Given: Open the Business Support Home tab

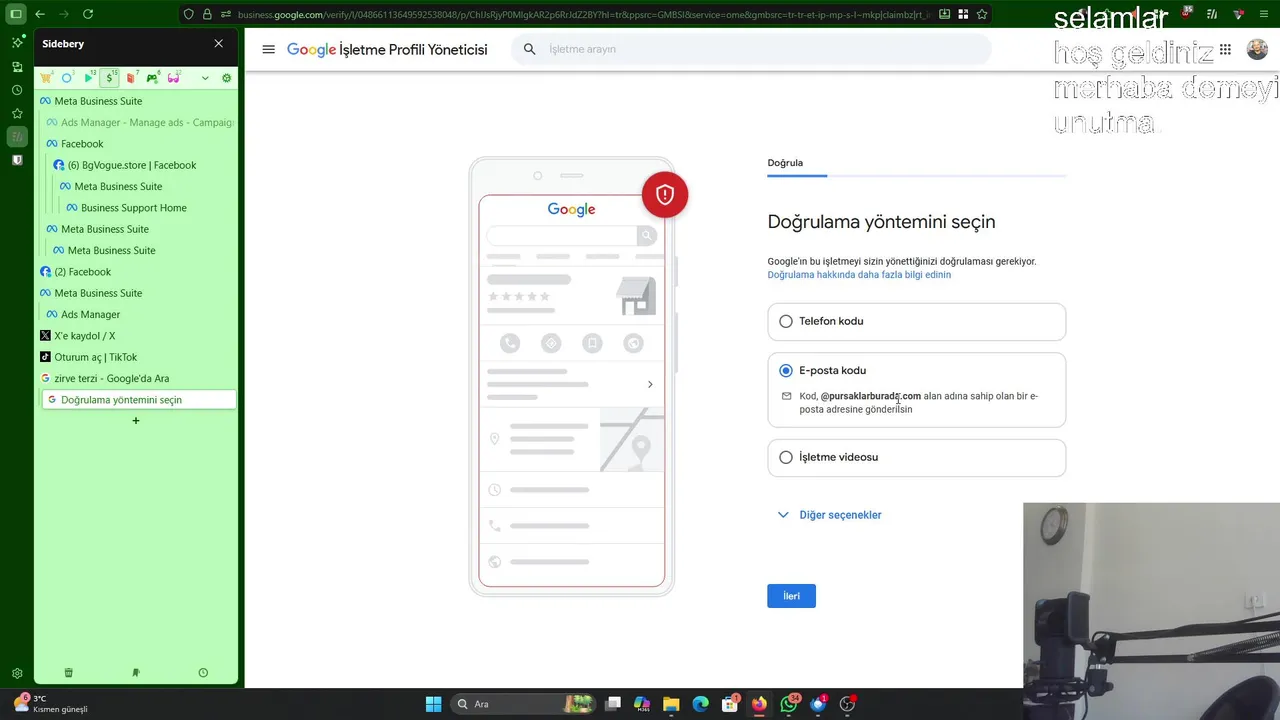Looking at the screenshot, I should (x=150, y=208).
